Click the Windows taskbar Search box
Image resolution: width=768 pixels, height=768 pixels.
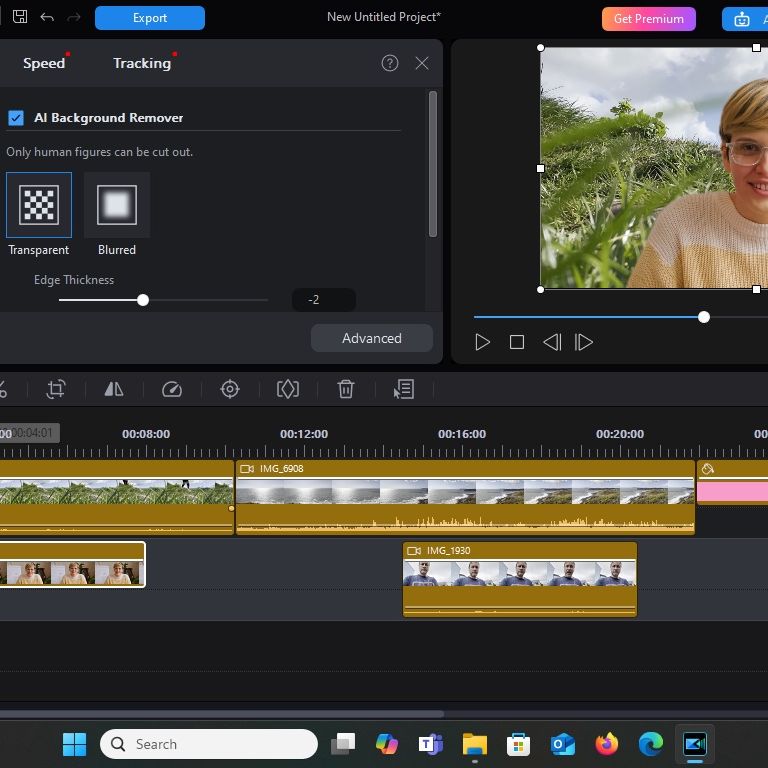209,744
